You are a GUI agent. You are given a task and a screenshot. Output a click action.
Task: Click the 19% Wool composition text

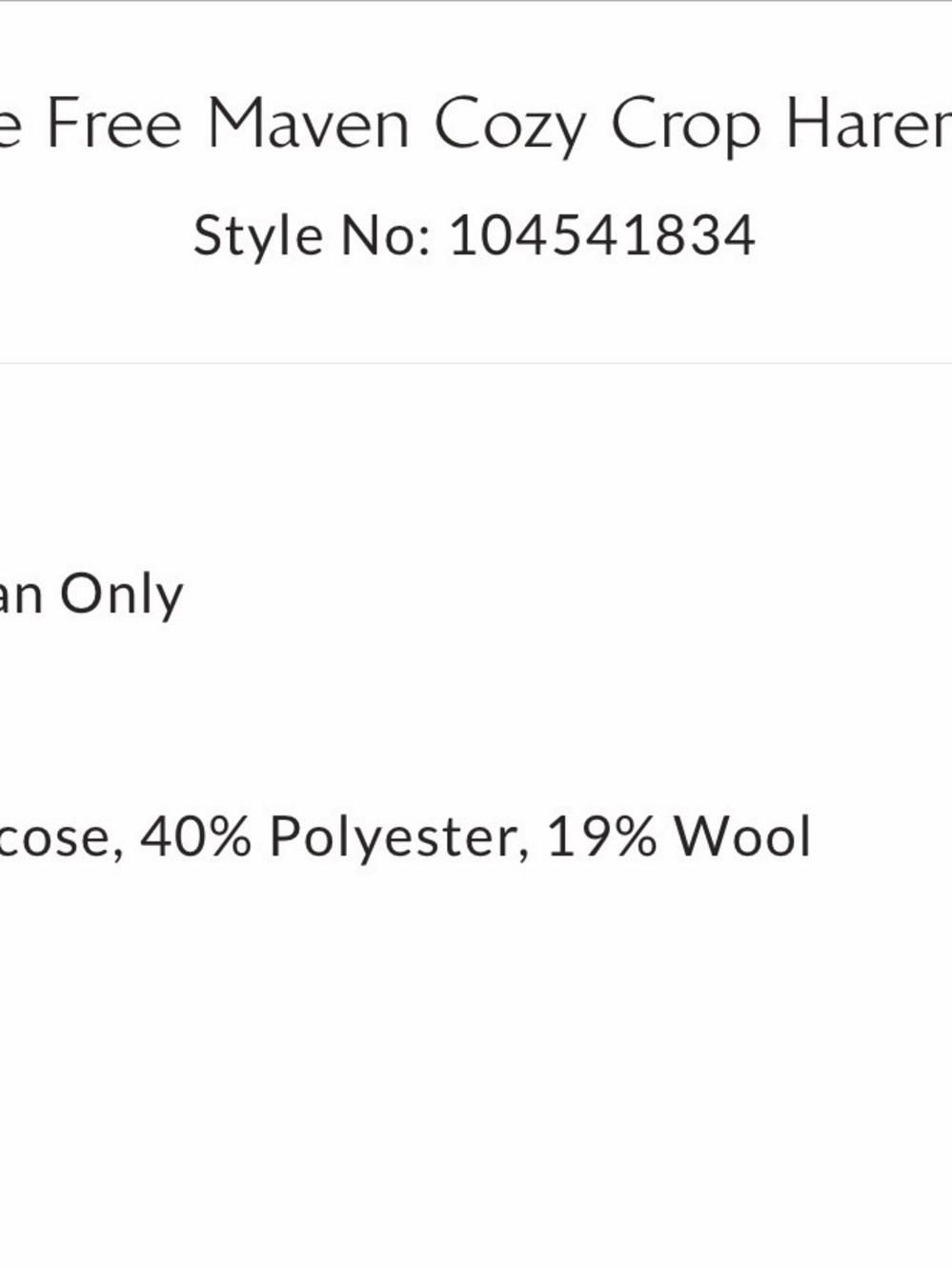tap(679, 837)
